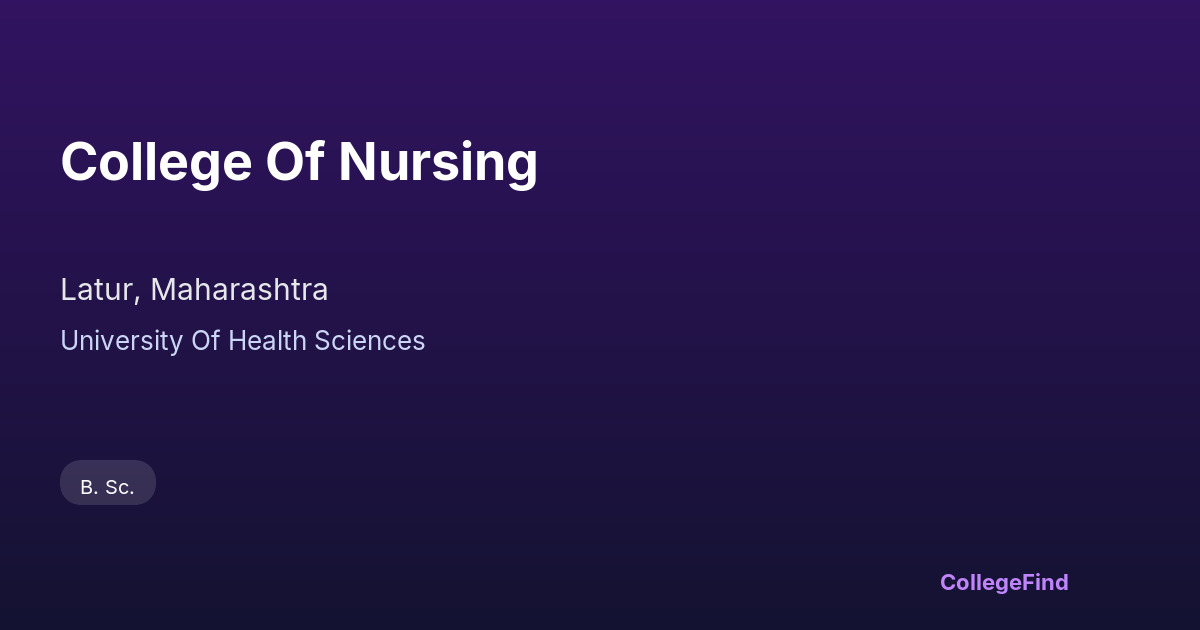This screenshot has width=1200, height=630.
Task: Click the word Nursing in the heading
Action: 438,162
